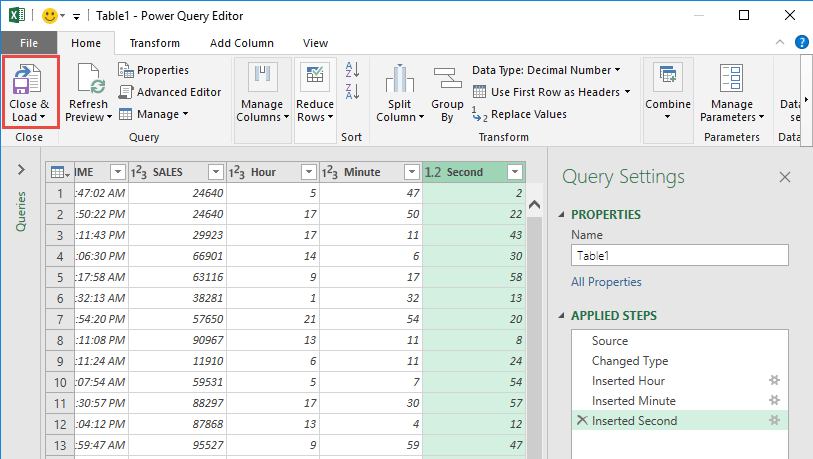Click the SALES column data type icon
The image size is (813, 459).
pyautogui.click(x=138, y=172)
